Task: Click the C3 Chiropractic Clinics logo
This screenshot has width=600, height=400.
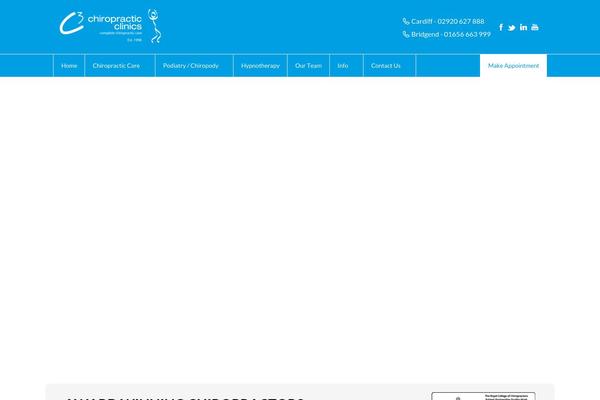Action: tap(110, 26)
